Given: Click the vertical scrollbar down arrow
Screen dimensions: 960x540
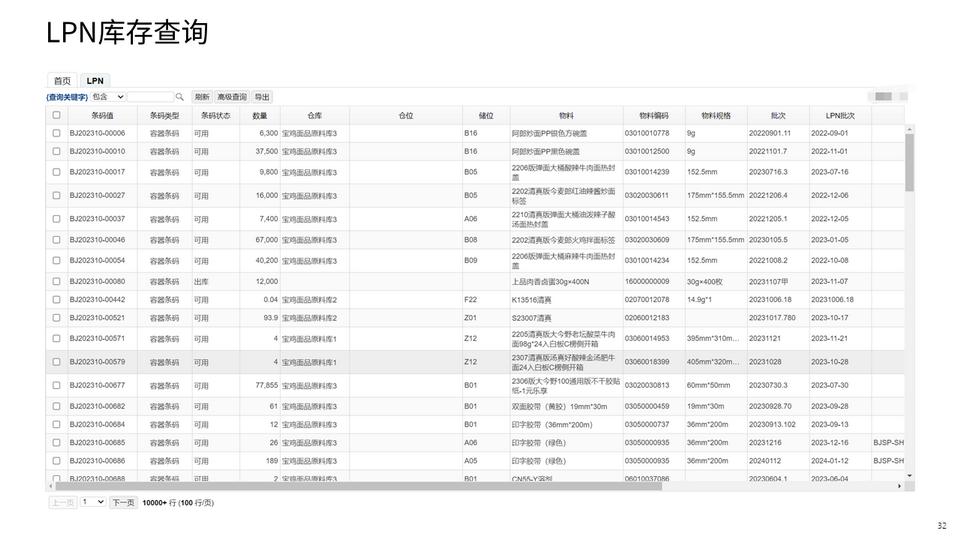Looking at the screenshot, I should point(909,477).
